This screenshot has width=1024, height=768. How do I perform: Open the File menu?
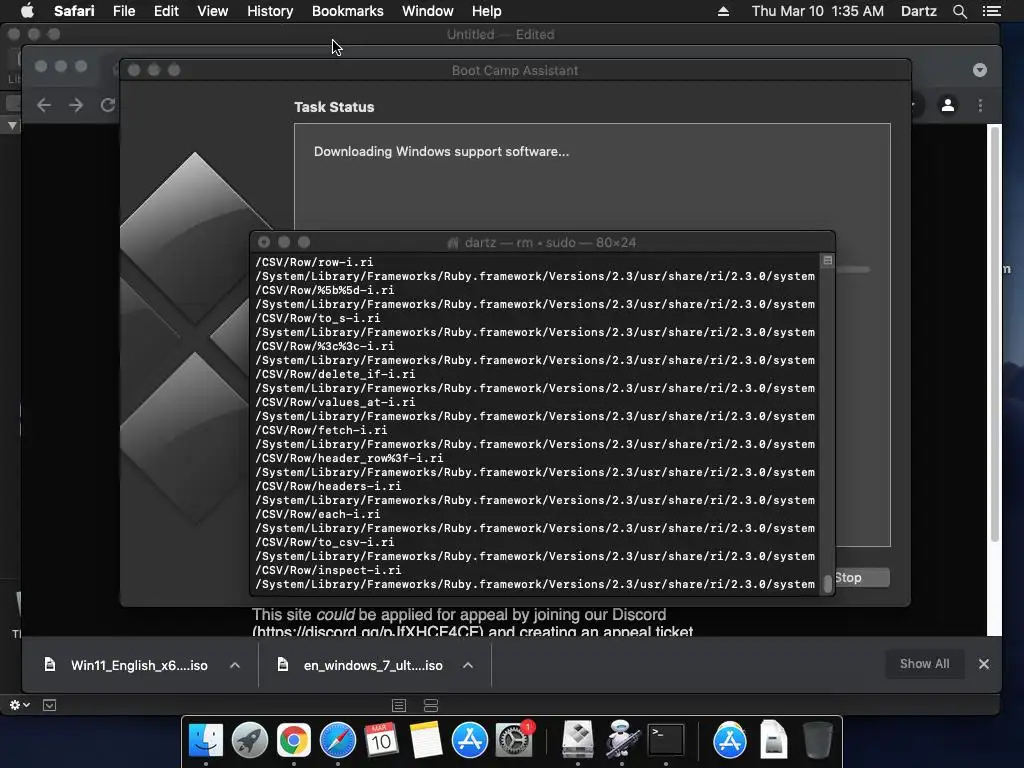tap(123, 11)
